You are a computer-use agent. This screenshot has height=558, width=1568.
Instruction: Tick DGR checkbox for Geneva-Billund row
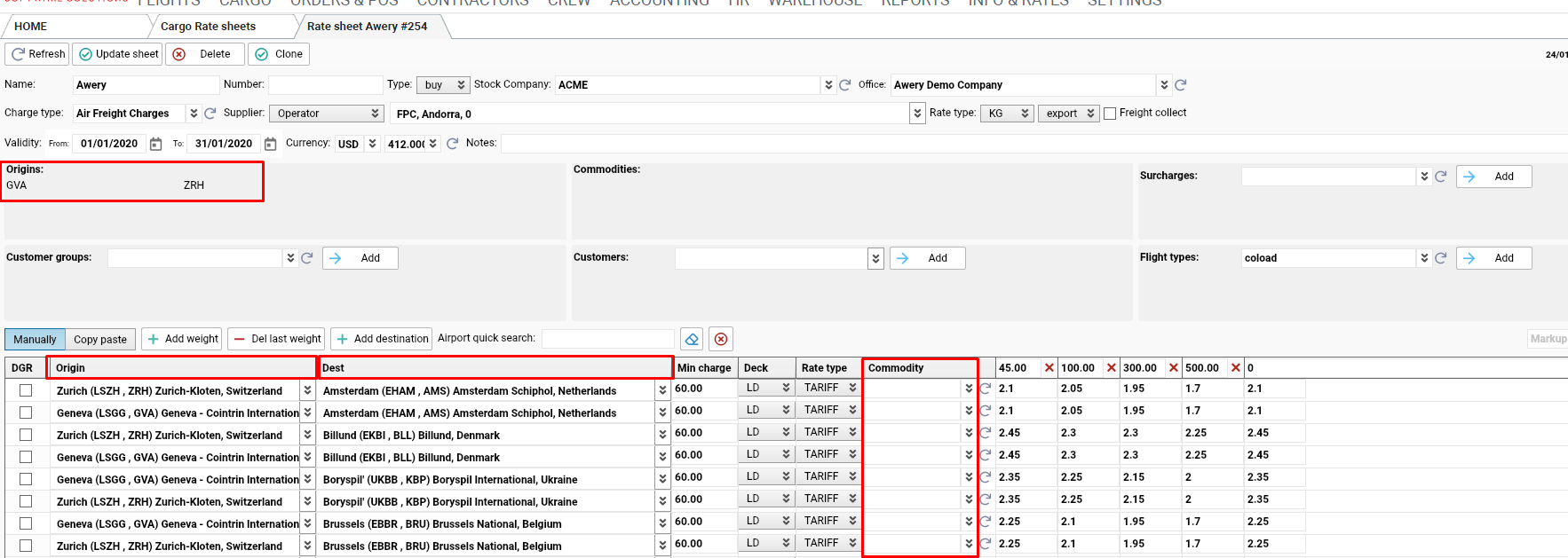(26, 457)
